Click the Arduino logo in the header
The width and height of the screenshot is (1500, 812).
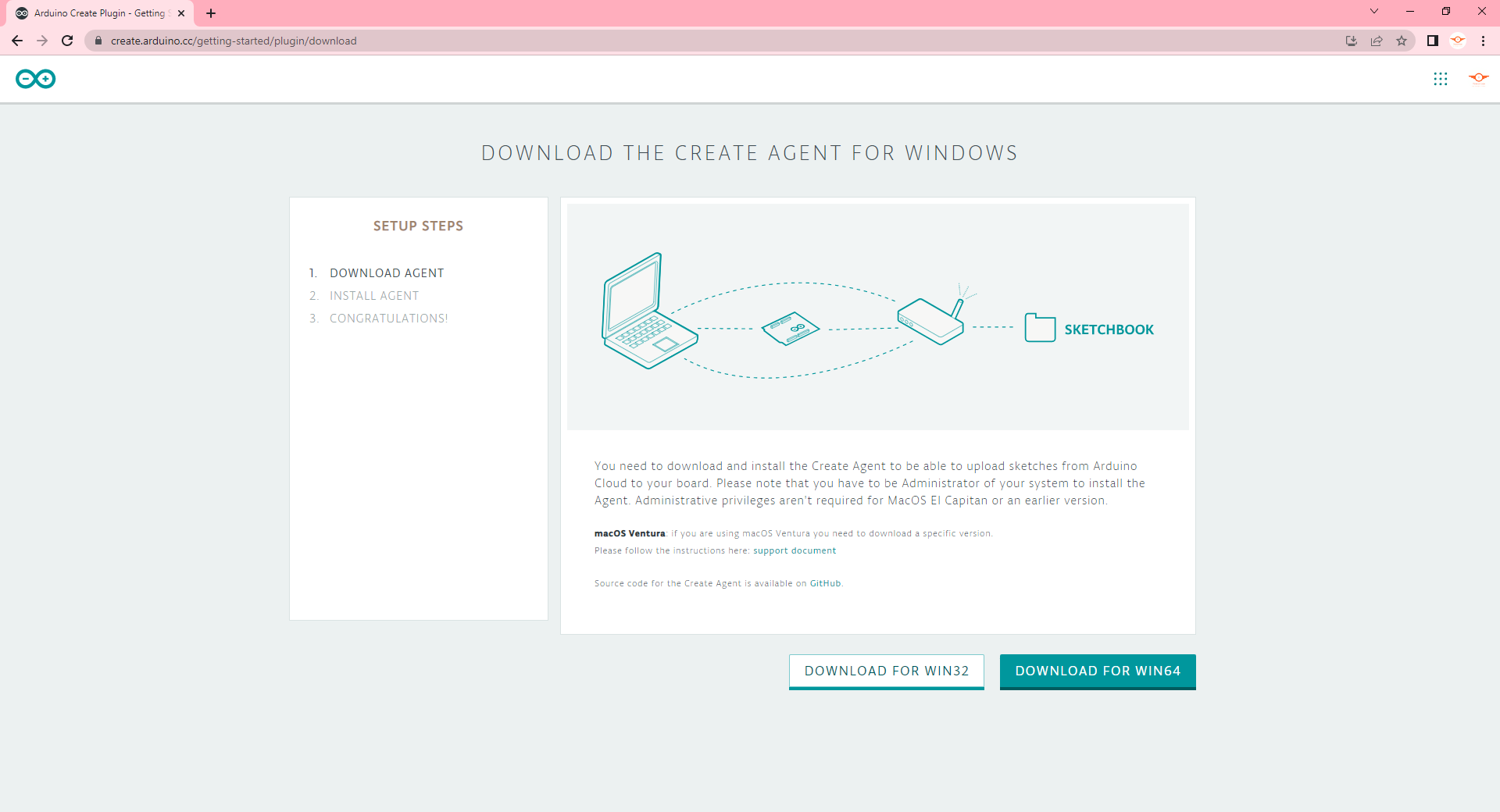coord(36,79)
